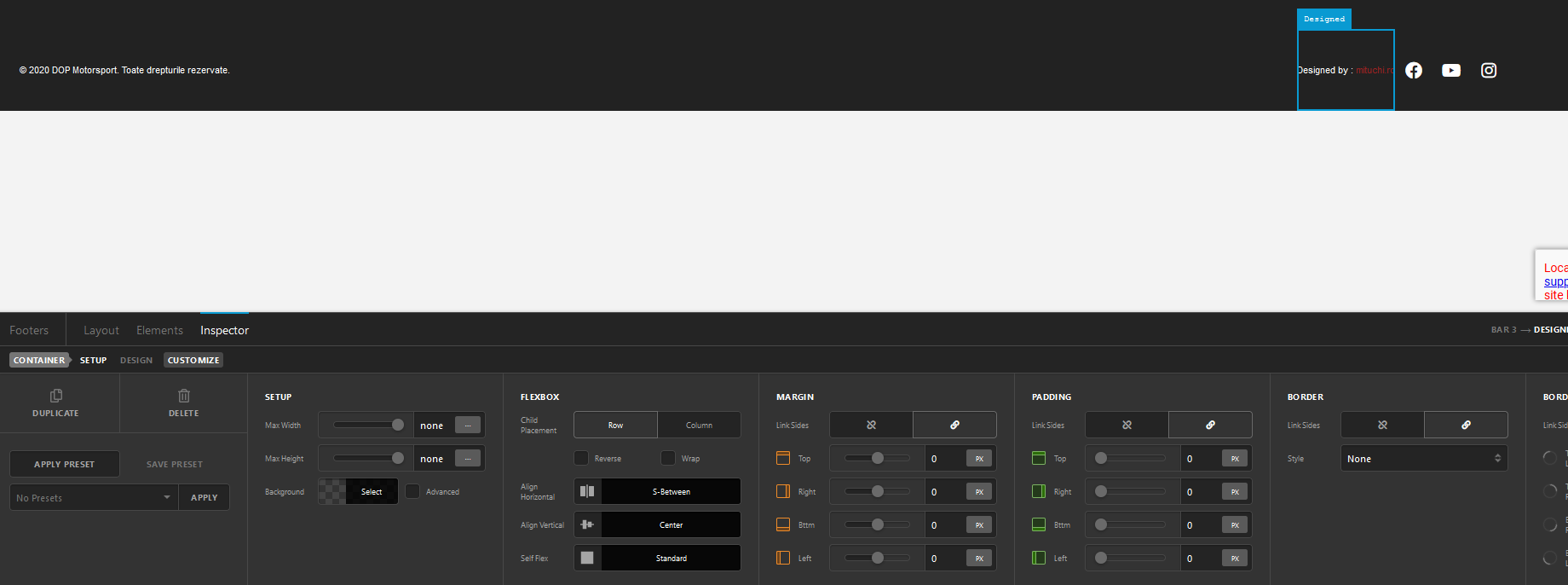Adjust the margin Top slider

point(877,458)
